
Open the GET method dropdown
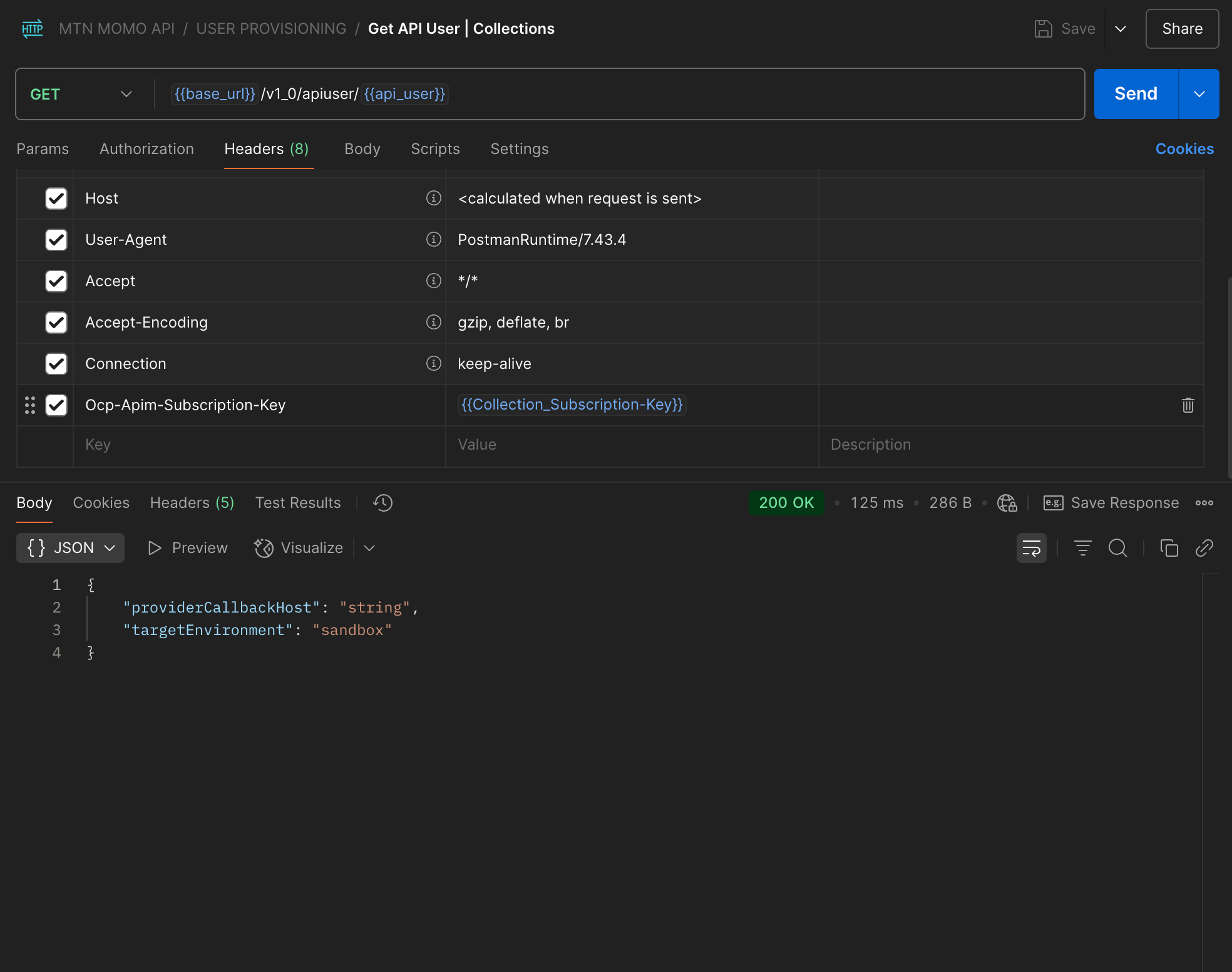[x=81, y=94]
